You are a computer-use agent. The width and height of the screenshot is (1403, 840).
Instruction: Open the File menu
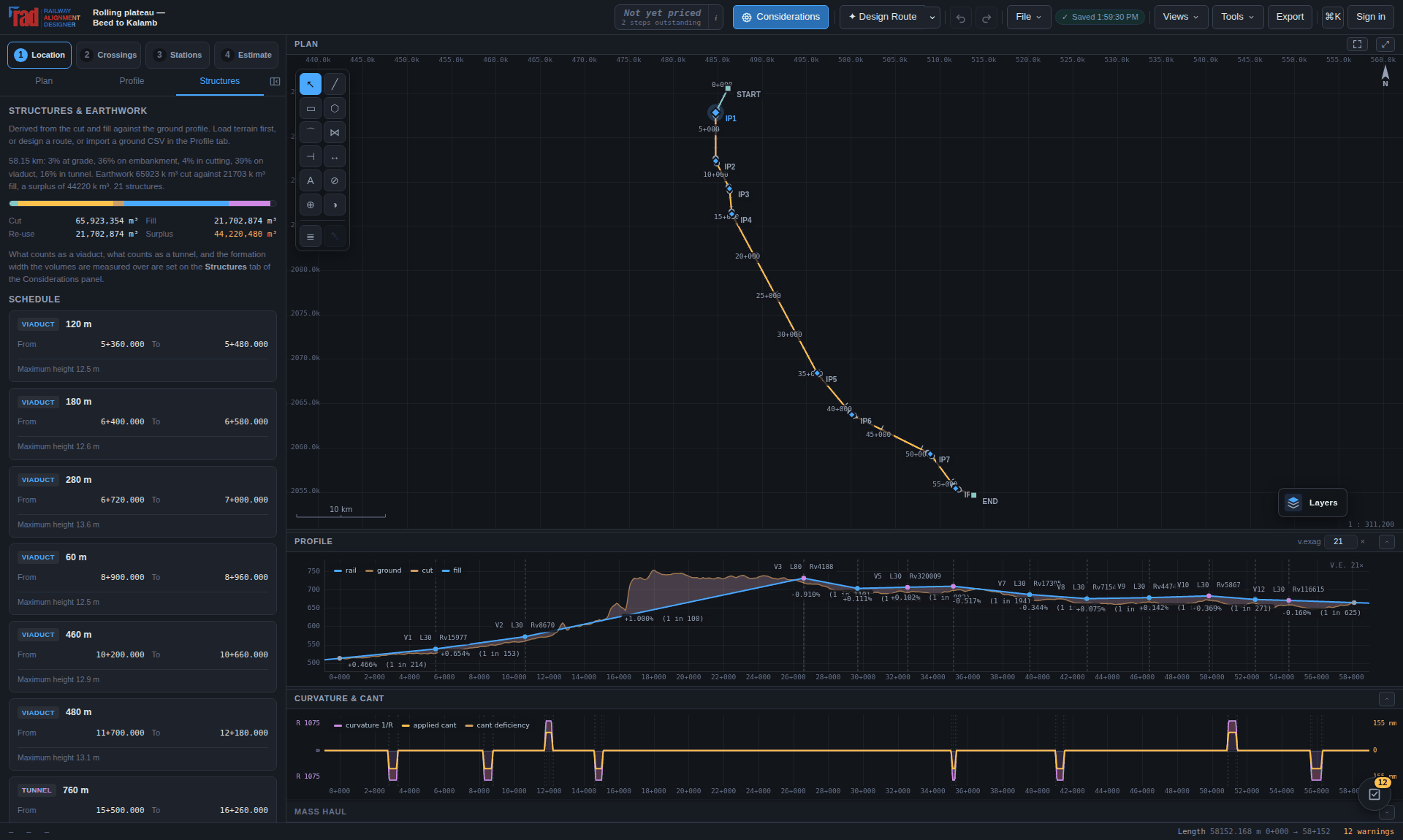(x=1029, y=17)
